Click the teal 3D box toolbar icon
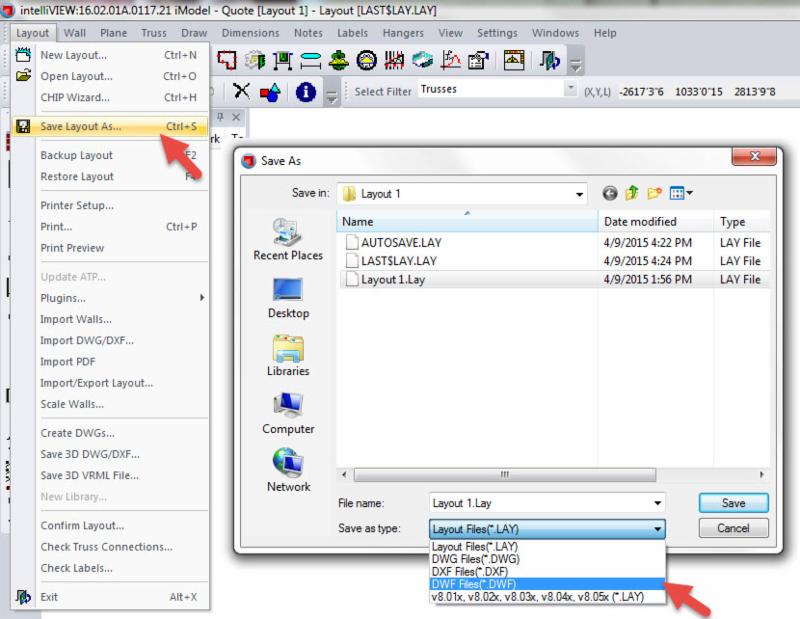The image size is (800, 619). pyautogui.click(x=422, y=61)
